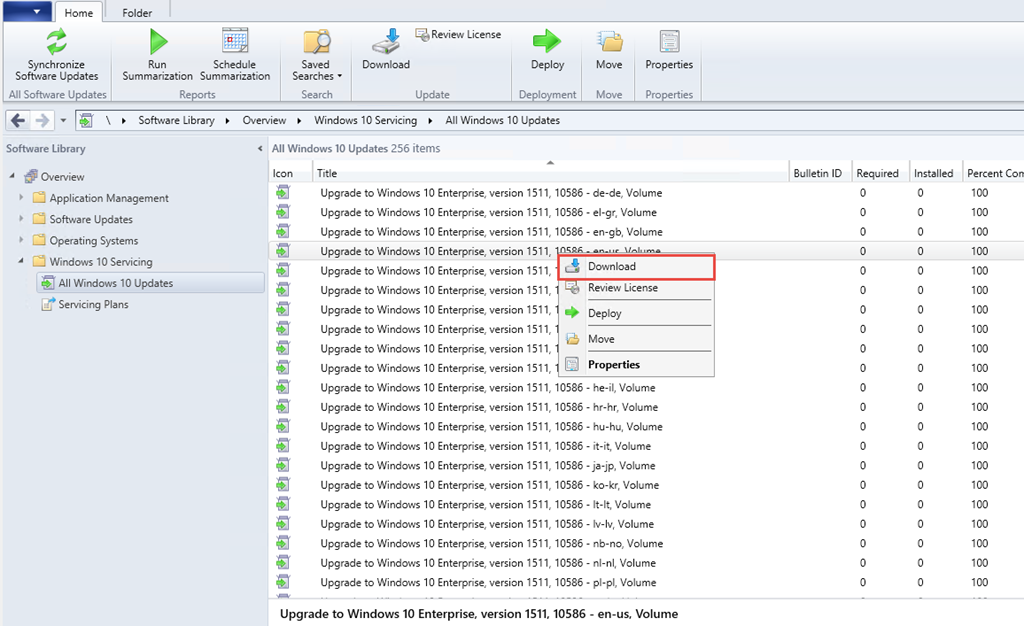
Task: Open Saved Searches dropdown in ribbon
Action: click(x=316, y=55)
